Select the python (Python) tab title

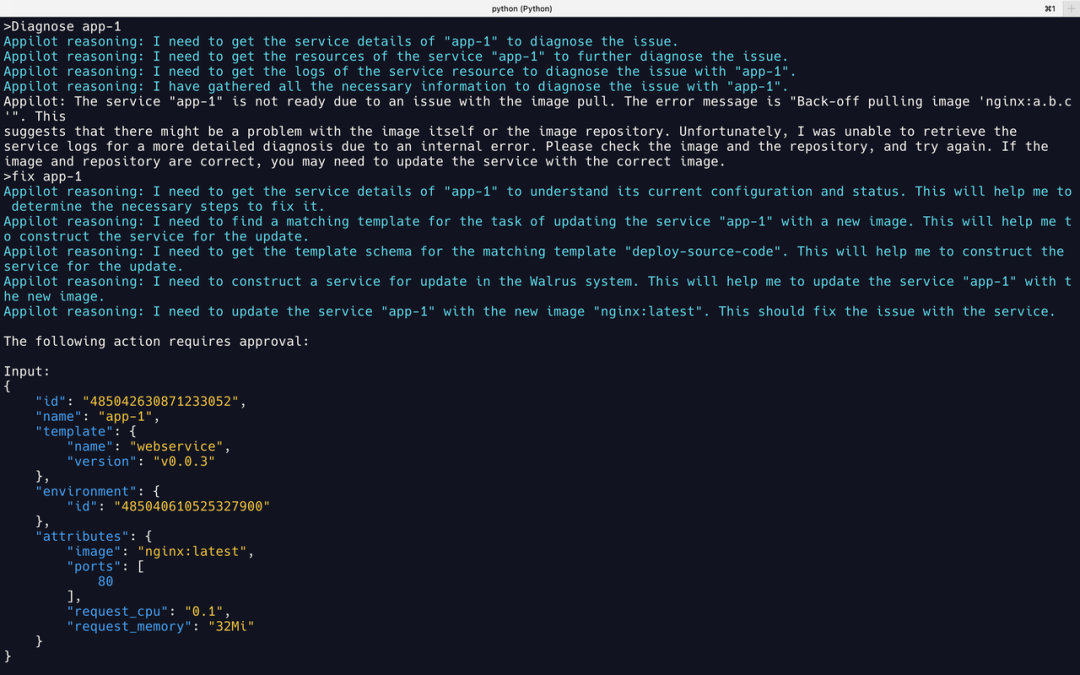[521, 8]
